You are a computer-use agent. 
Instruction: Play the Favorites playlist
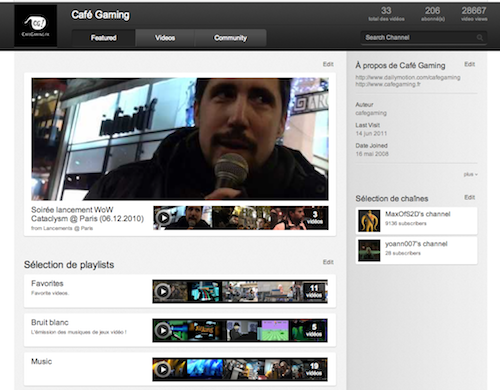(163, 292)
